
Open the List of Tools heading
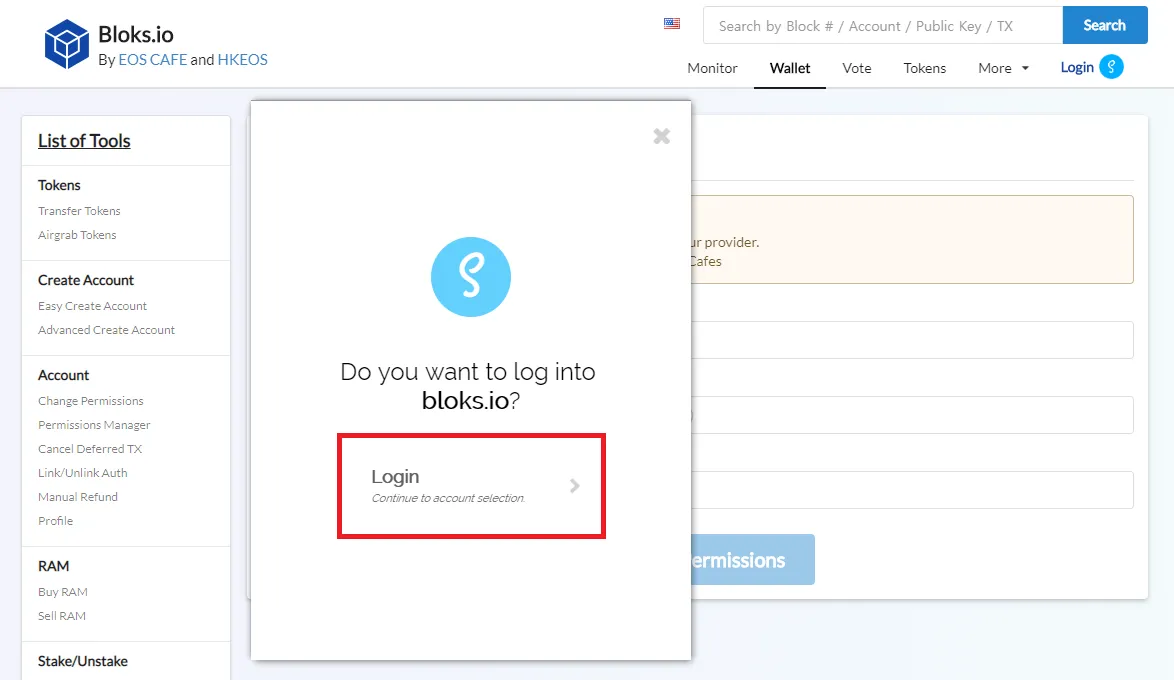point(84,141)
